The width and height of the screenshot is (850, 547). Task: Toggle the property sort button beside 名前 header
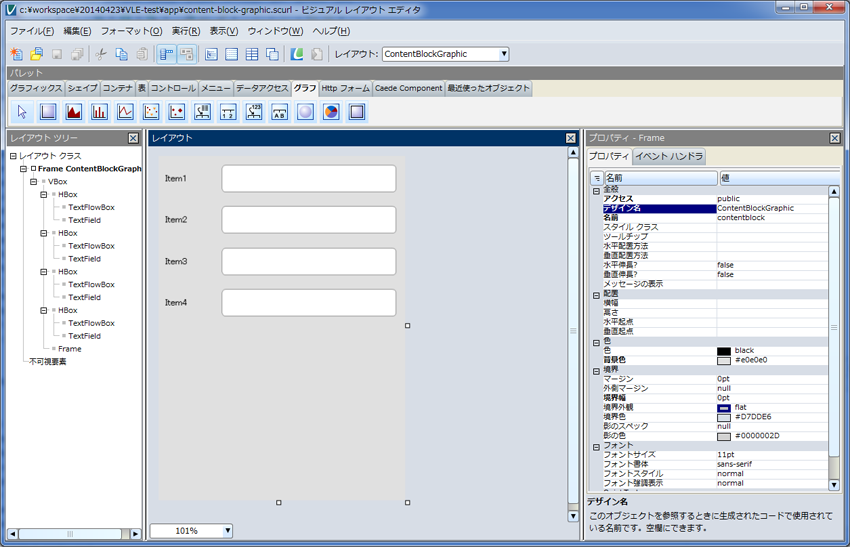pyautogui.click(x=595, y=178)
